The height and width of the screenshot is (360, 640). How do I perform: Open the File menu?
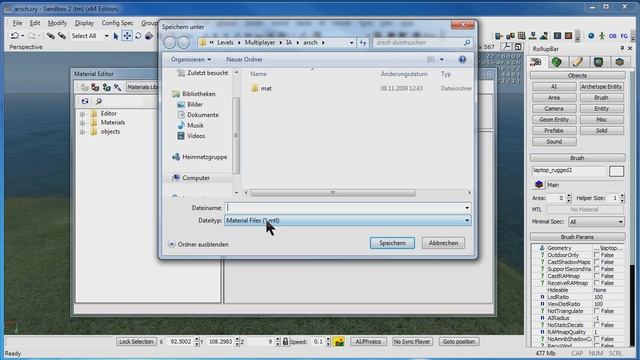tap(18, 23)
